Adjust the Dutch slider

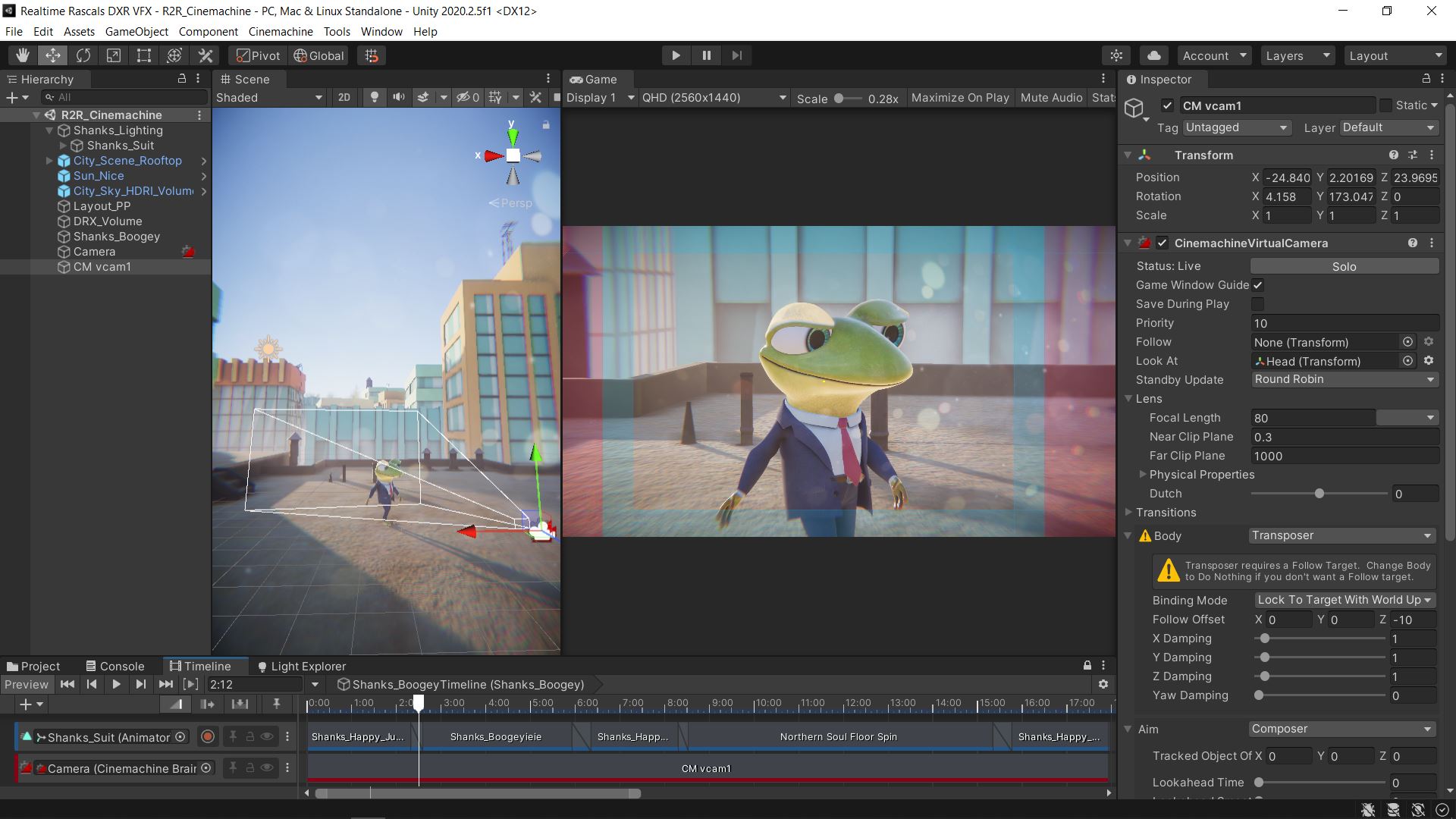(1319, 494)
